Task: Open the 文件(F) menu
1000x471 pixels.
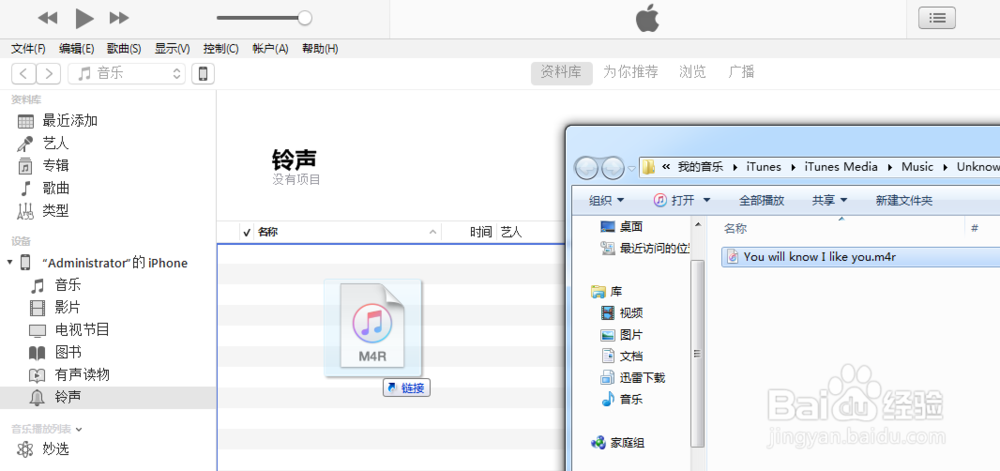Action: pos(29,48)
